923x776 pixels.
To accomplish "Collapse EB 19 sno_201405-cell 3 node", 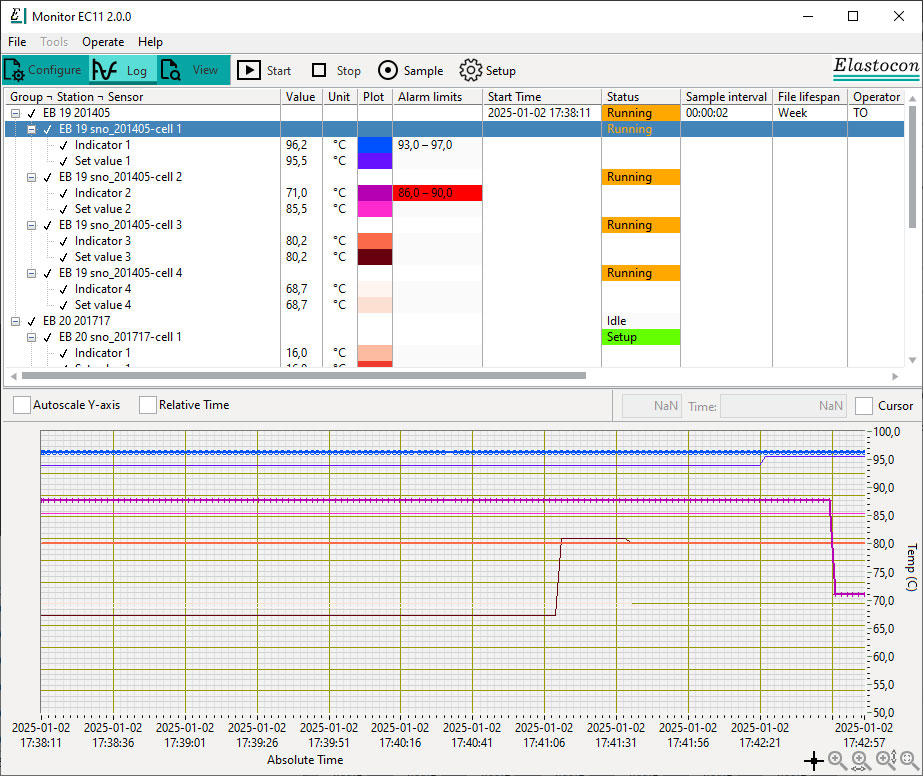I will point(32,225).
